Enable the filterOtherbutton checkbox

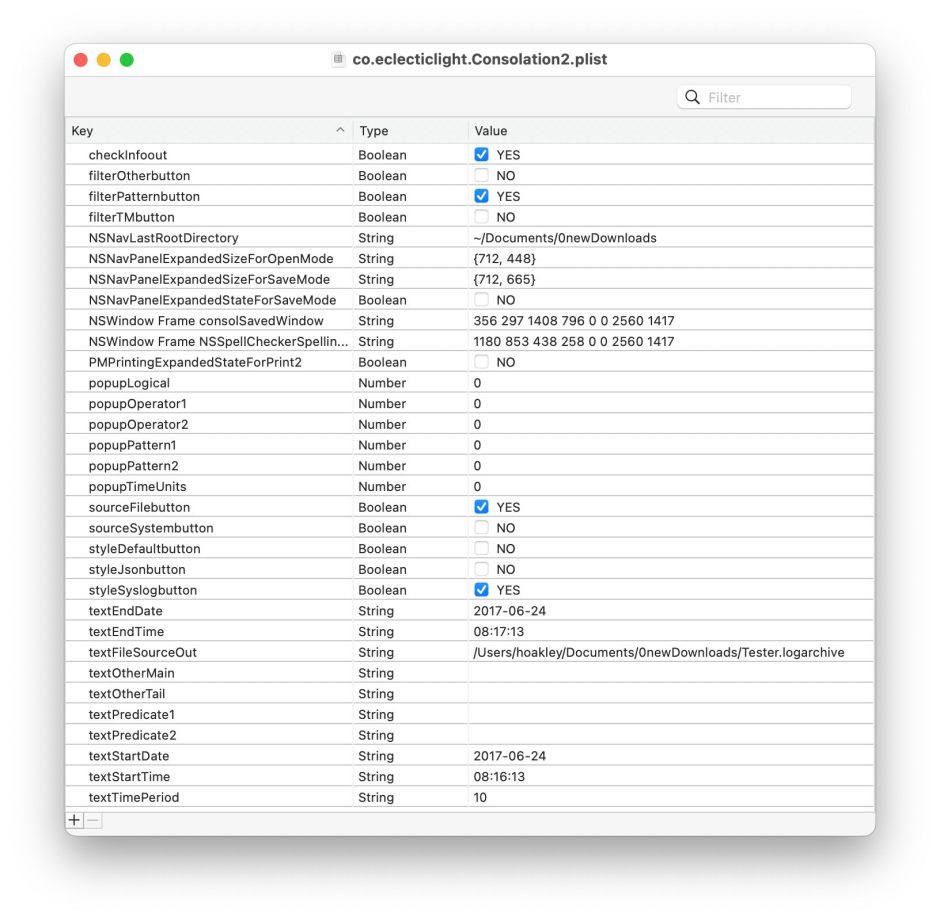(481, 175)
